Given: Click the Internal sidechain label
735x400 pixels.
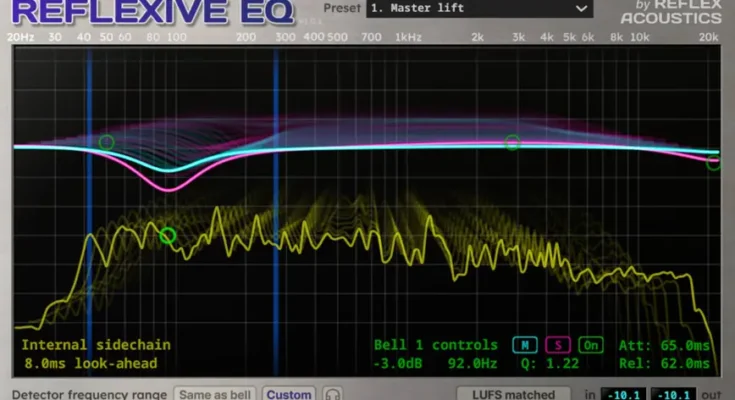Looking at the screenshot, I should click(x=96, y=345).
